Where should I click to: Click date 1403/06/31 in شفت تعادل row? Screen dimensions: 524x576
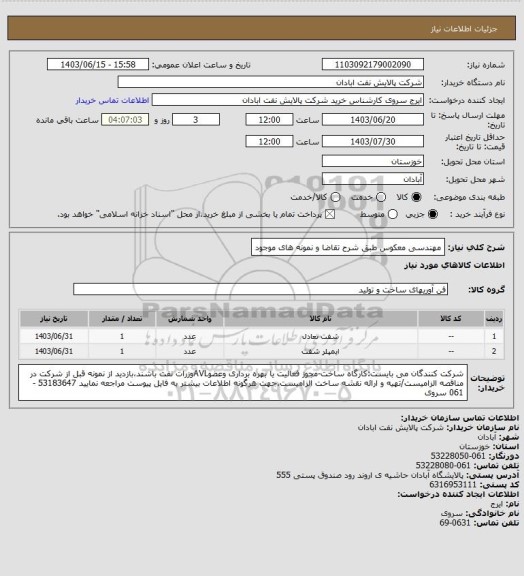(x=54, y=336)
